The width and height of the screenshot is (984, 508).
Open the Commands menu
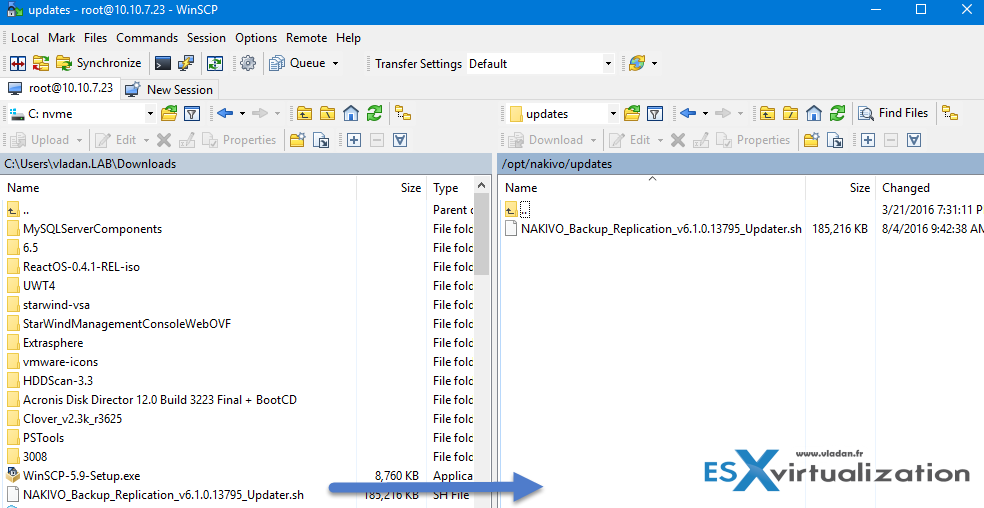click(x=147, y=38)
